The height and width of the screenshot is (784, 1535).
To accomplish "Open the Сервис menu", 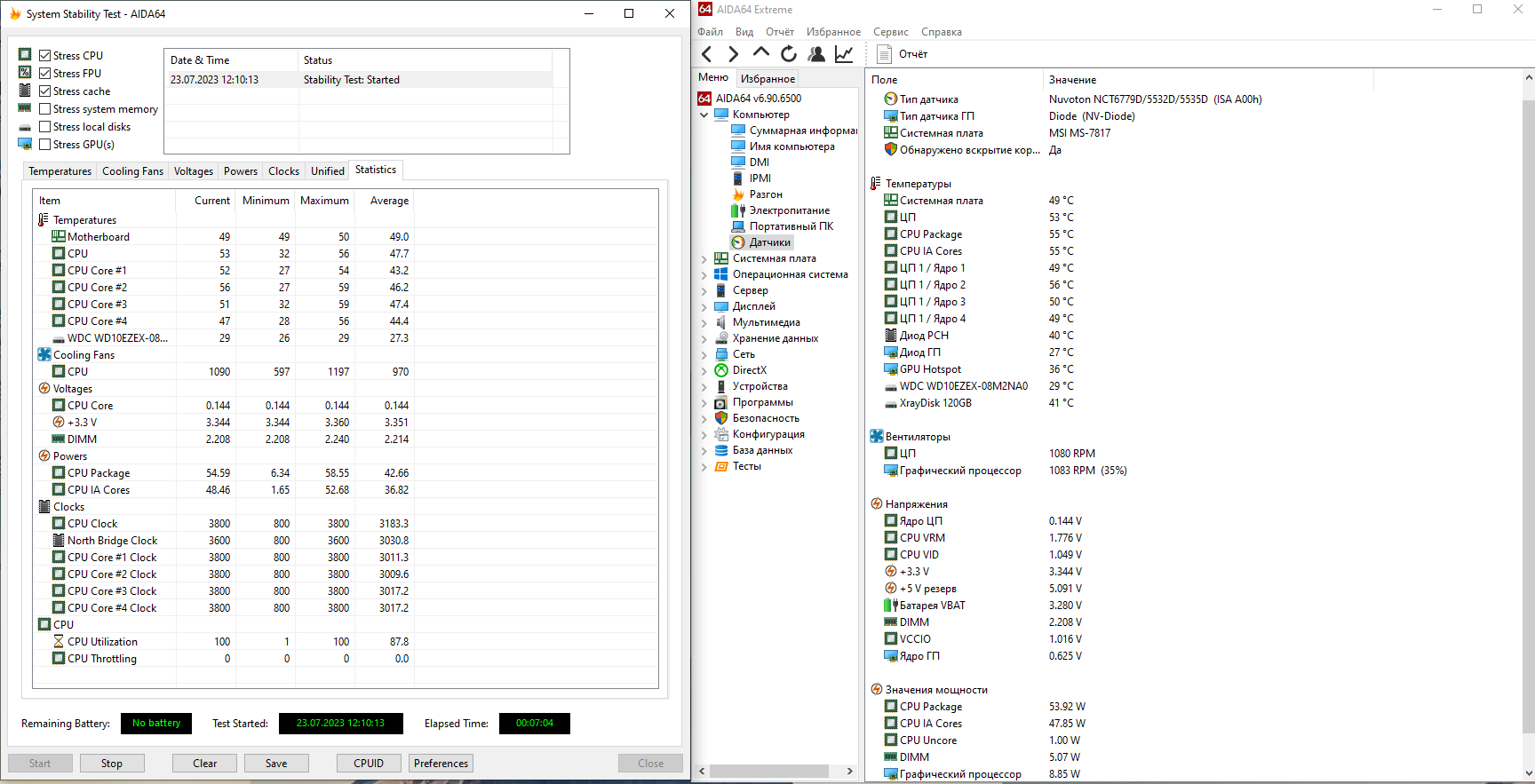I will (x=891, y=32).
